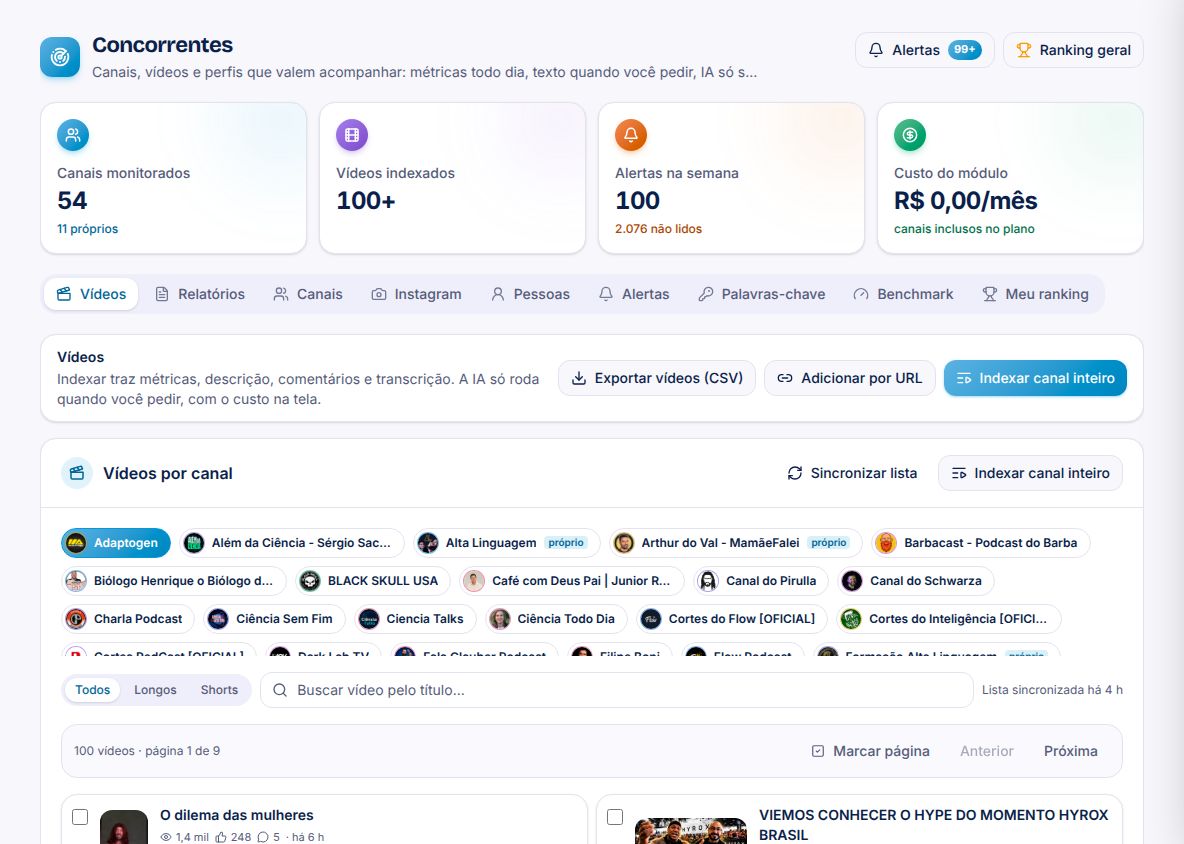The width and height of the screenshot is (1184, 844).
Task: Click Sincronizar lista button
Action: click(x=852, y=473)
